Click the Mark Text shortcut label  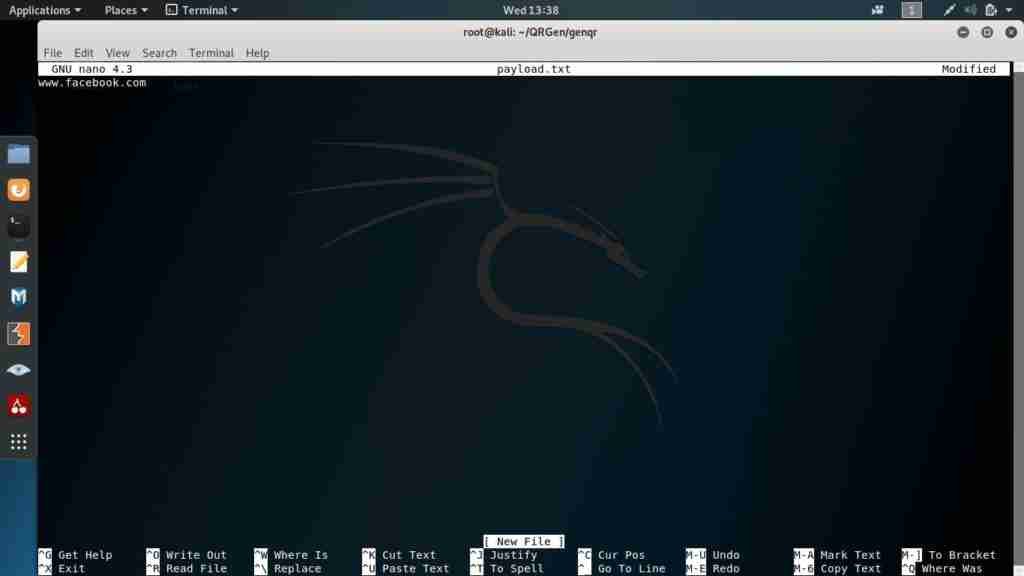pos(850,554)
